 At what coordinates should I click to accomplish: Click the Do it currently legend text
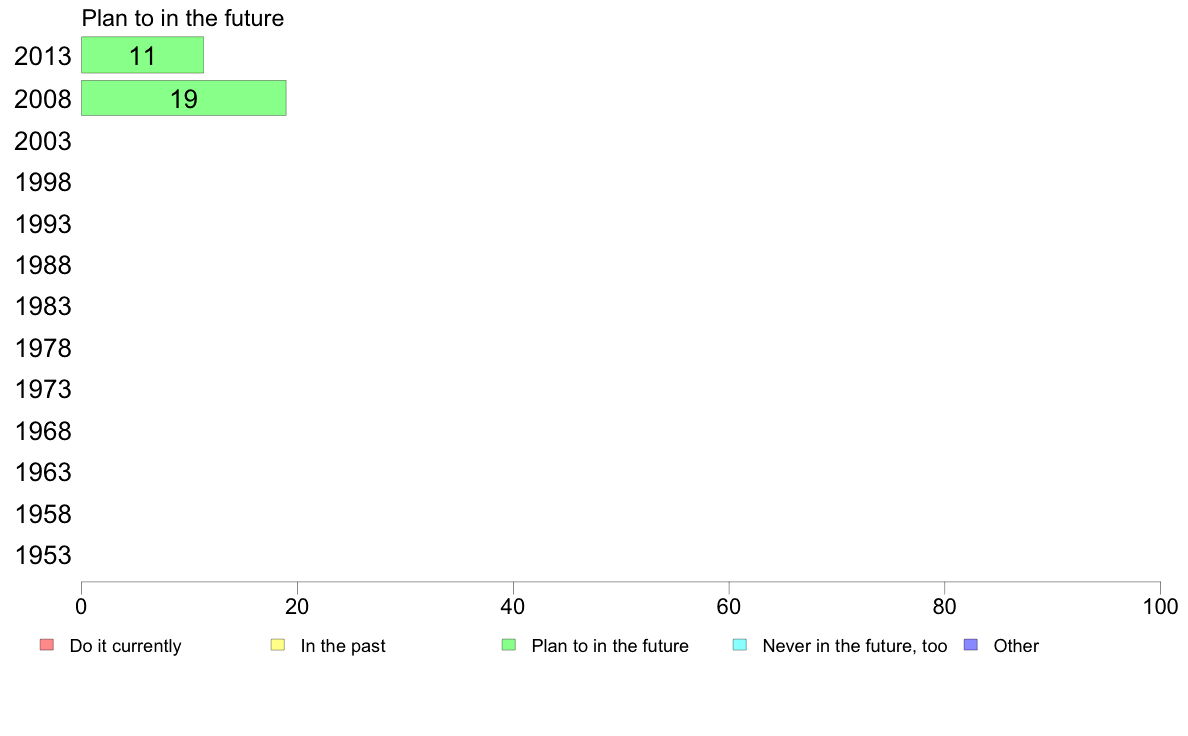[x=126, y=647]
